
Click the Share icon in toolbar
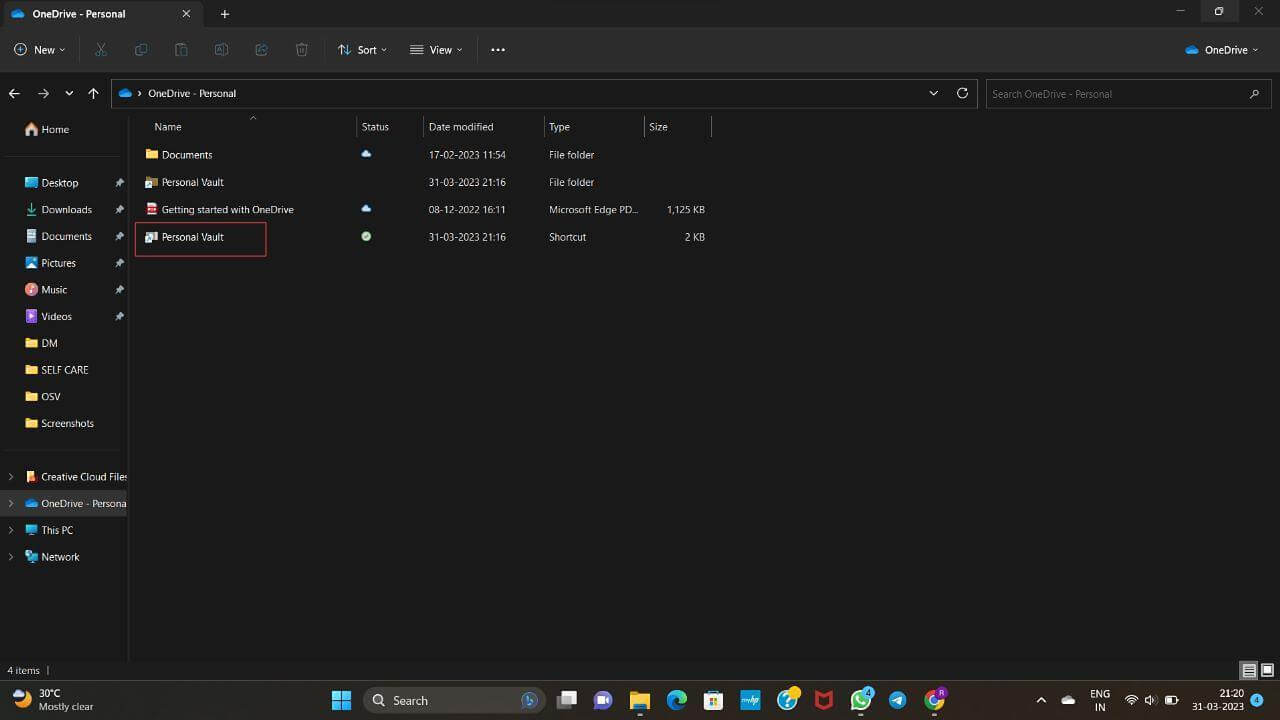point(261,50)
